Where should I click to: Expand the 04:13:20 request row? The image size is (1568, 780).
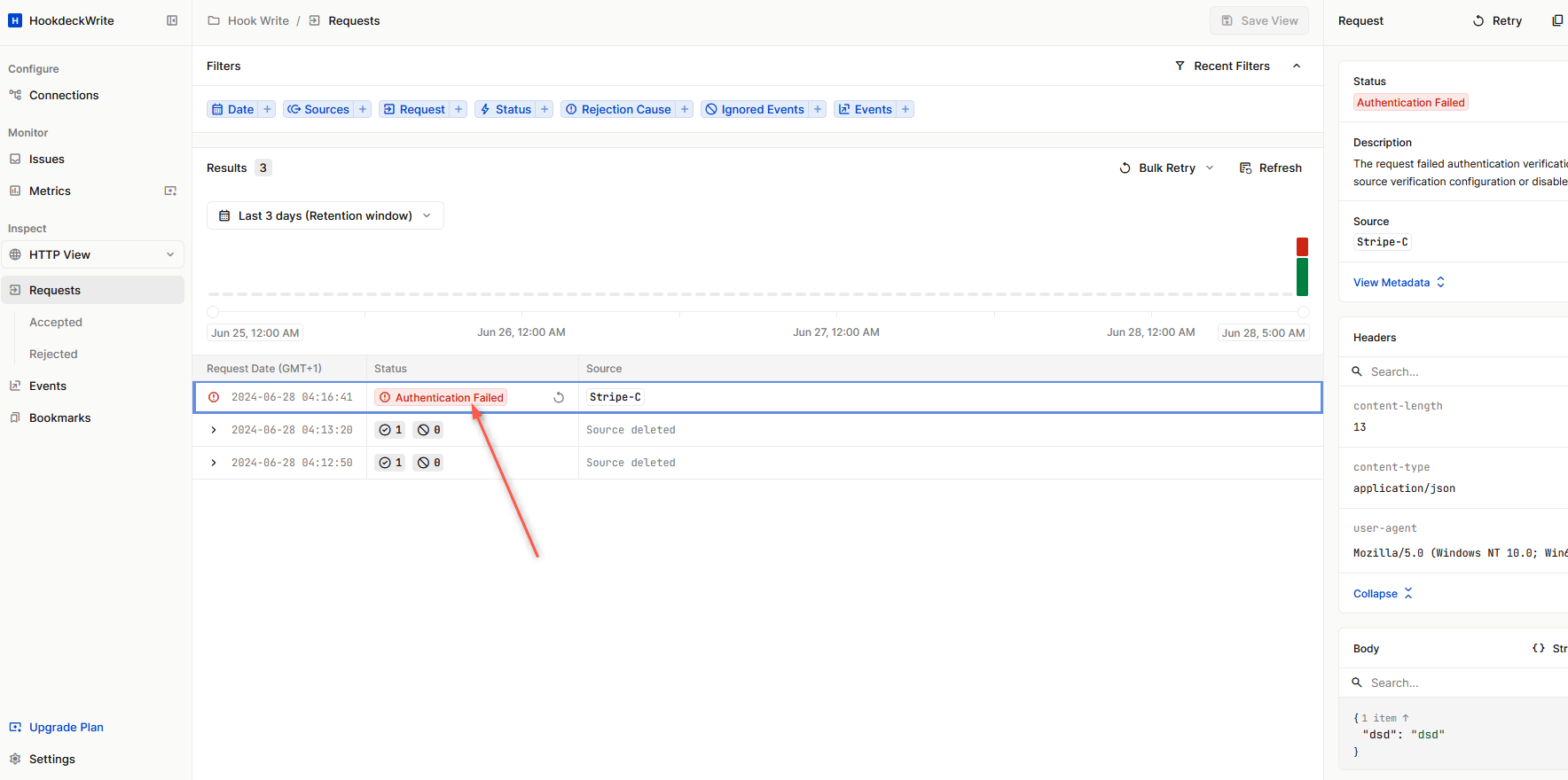[214, 430]
